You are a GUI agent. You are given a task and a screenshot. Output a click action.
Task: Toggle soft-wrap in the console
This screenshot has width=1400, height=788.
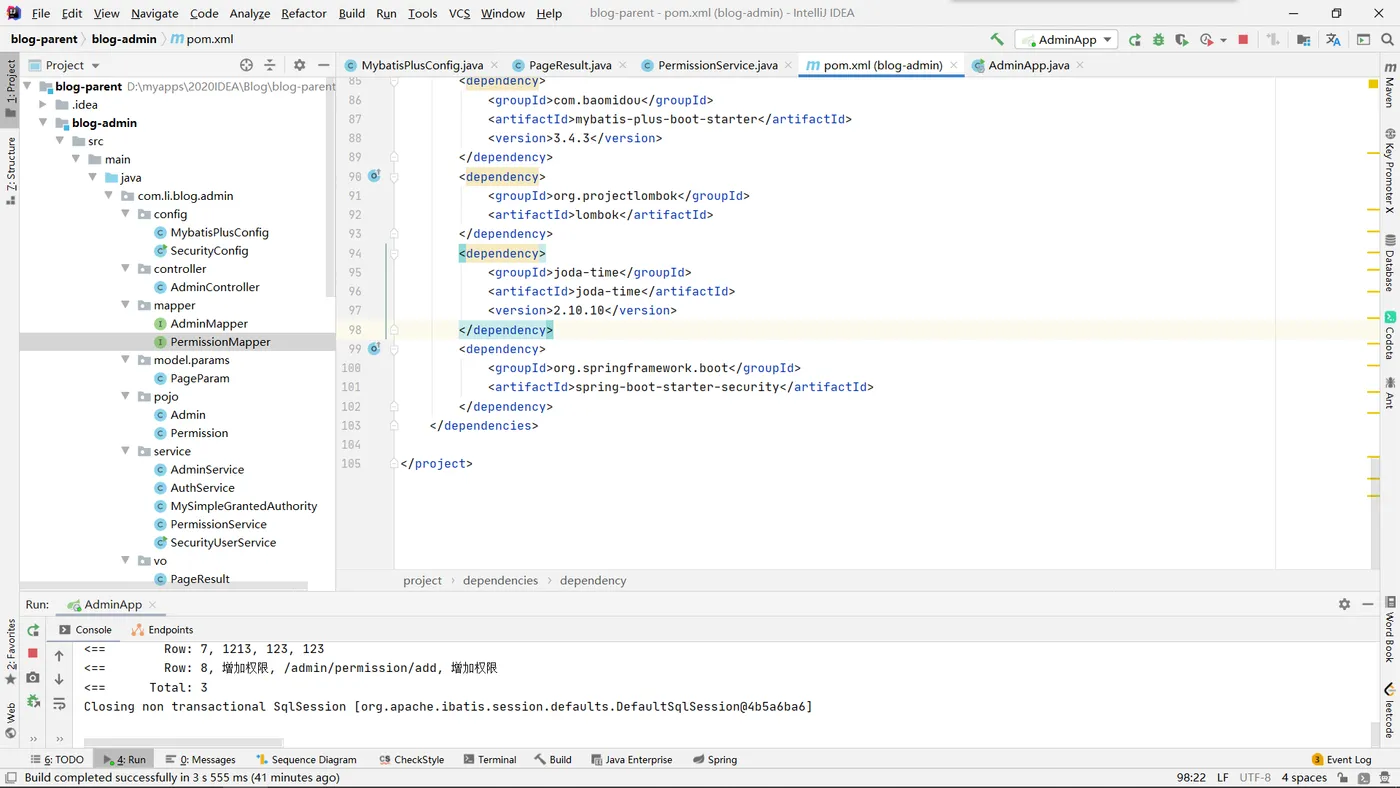(x=59, y=704)
